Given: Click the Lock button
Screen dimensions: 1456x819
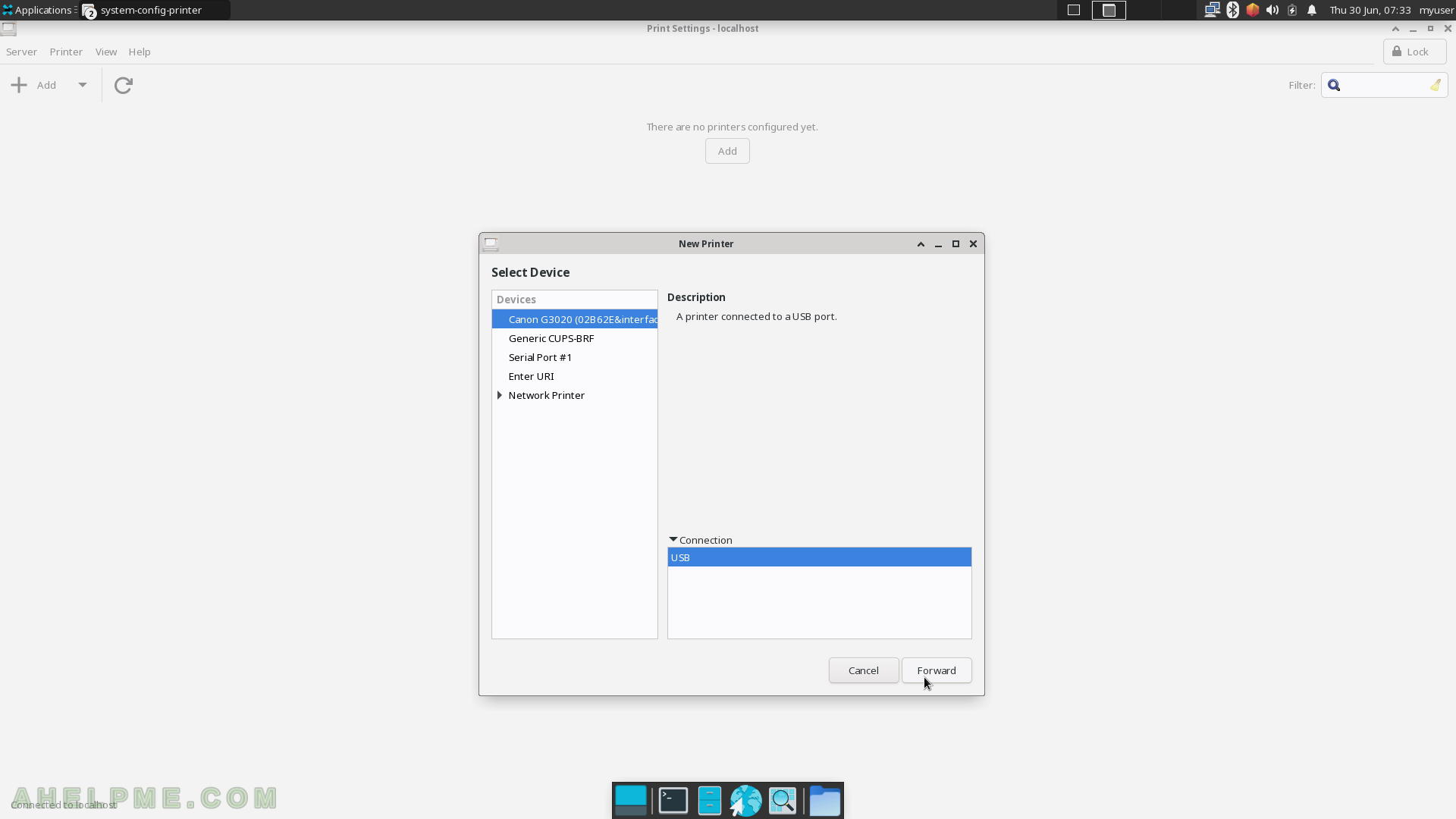Looking at the screenshot, I should [x=1414, y=52].
